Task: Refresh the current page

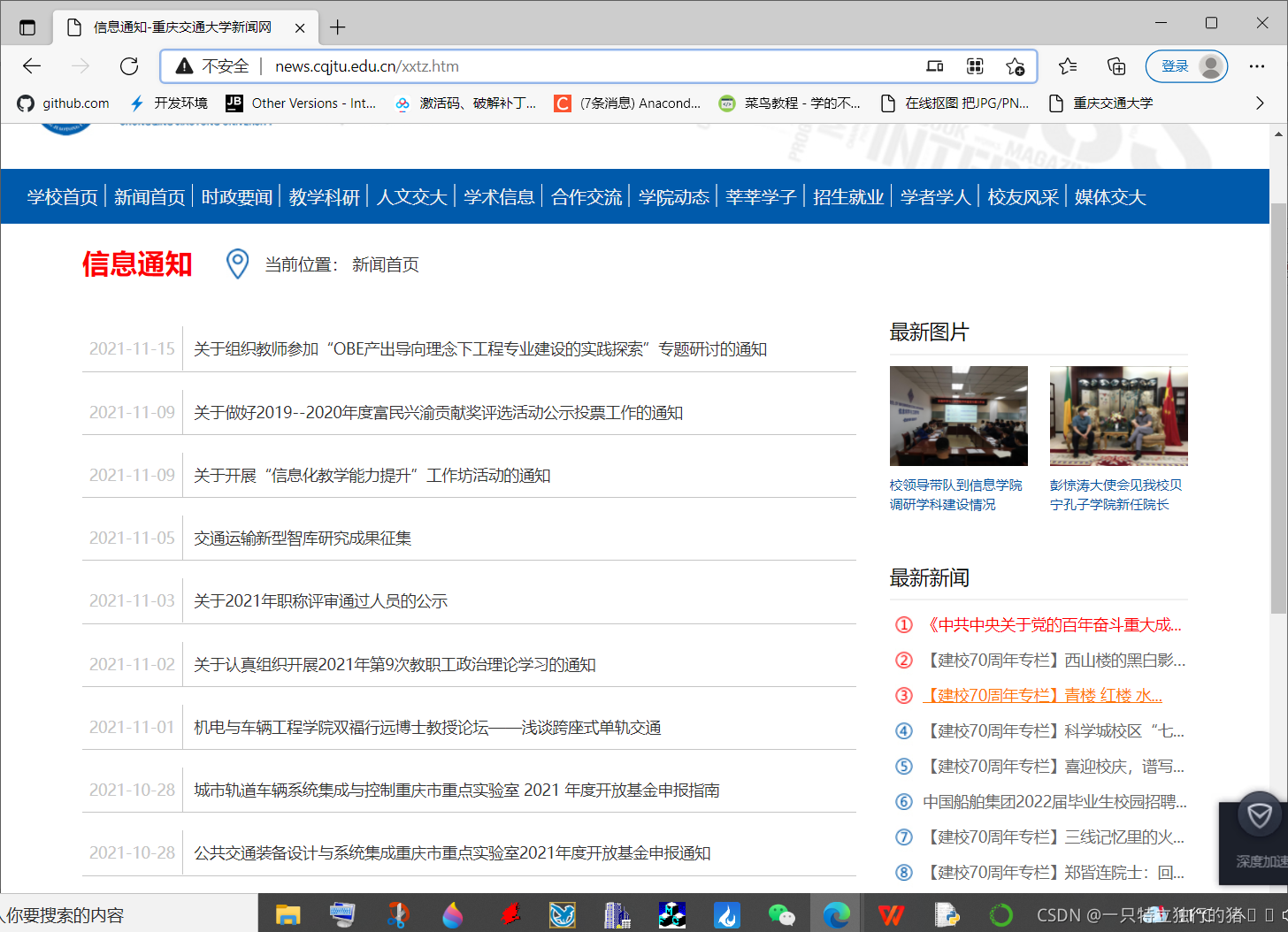Action: [129, 66]
